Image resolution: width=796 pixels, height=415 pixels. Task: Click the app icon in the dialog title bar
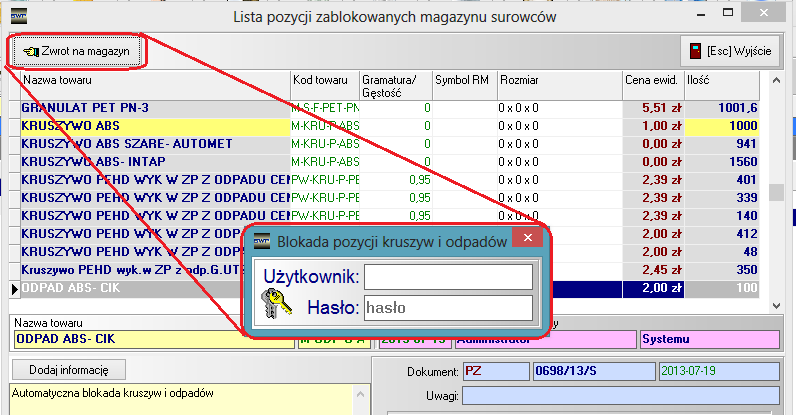click(262, 241)
